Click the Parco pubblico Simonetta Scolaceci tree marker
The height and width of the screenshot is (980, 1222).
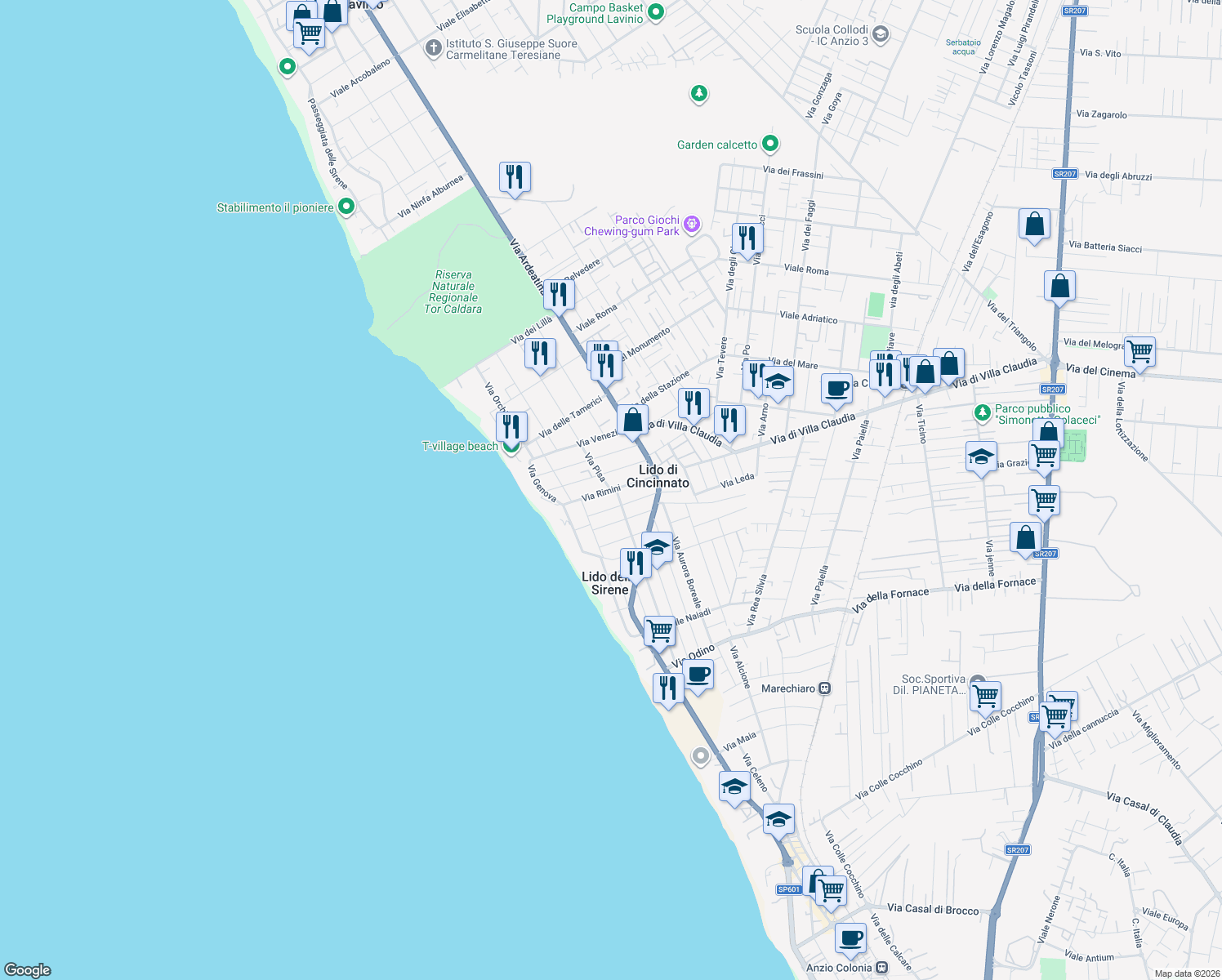pos(983,412)
